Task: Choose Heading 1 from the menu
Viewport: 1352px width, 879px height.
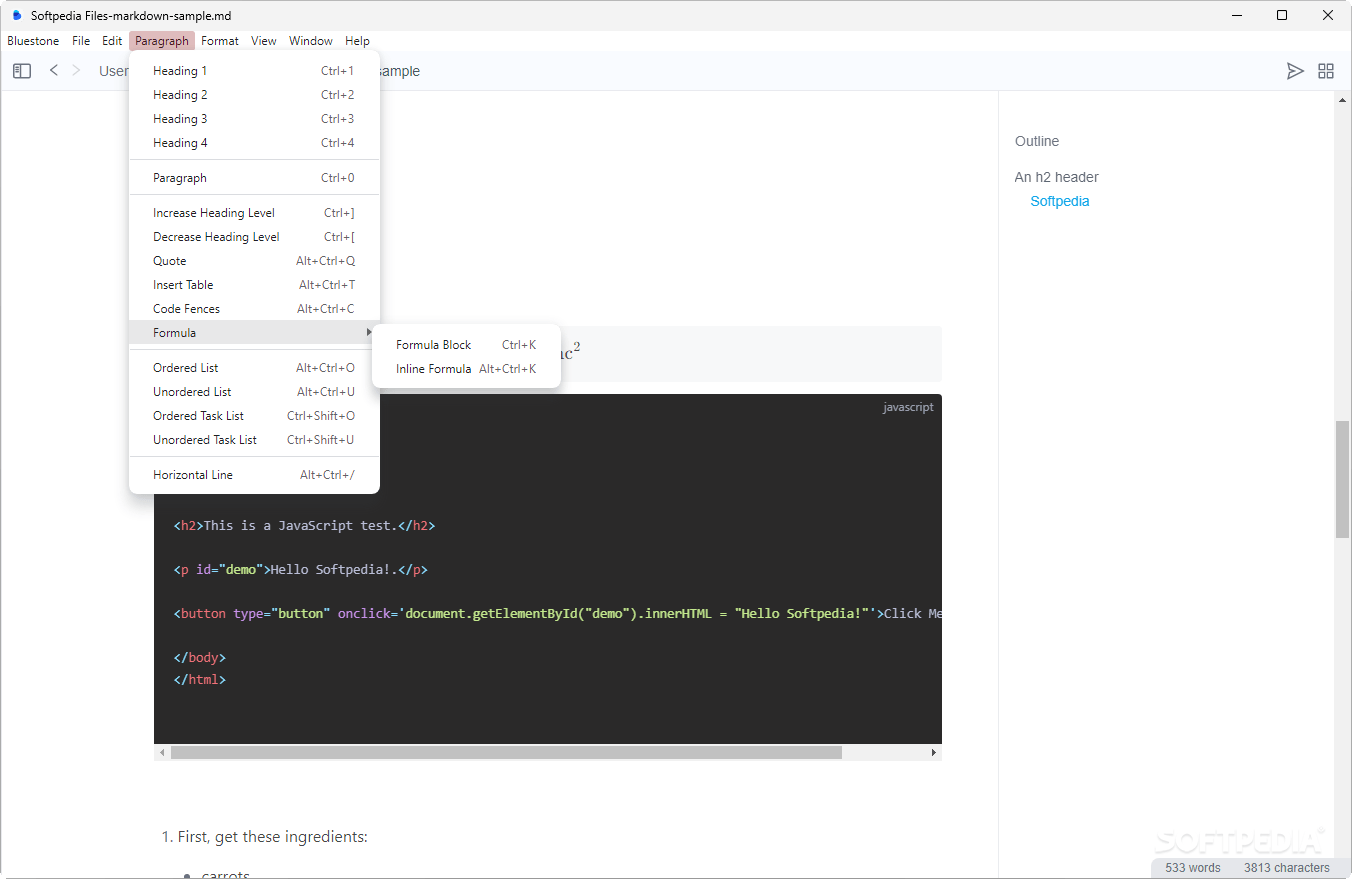Action: click(254, 71)
